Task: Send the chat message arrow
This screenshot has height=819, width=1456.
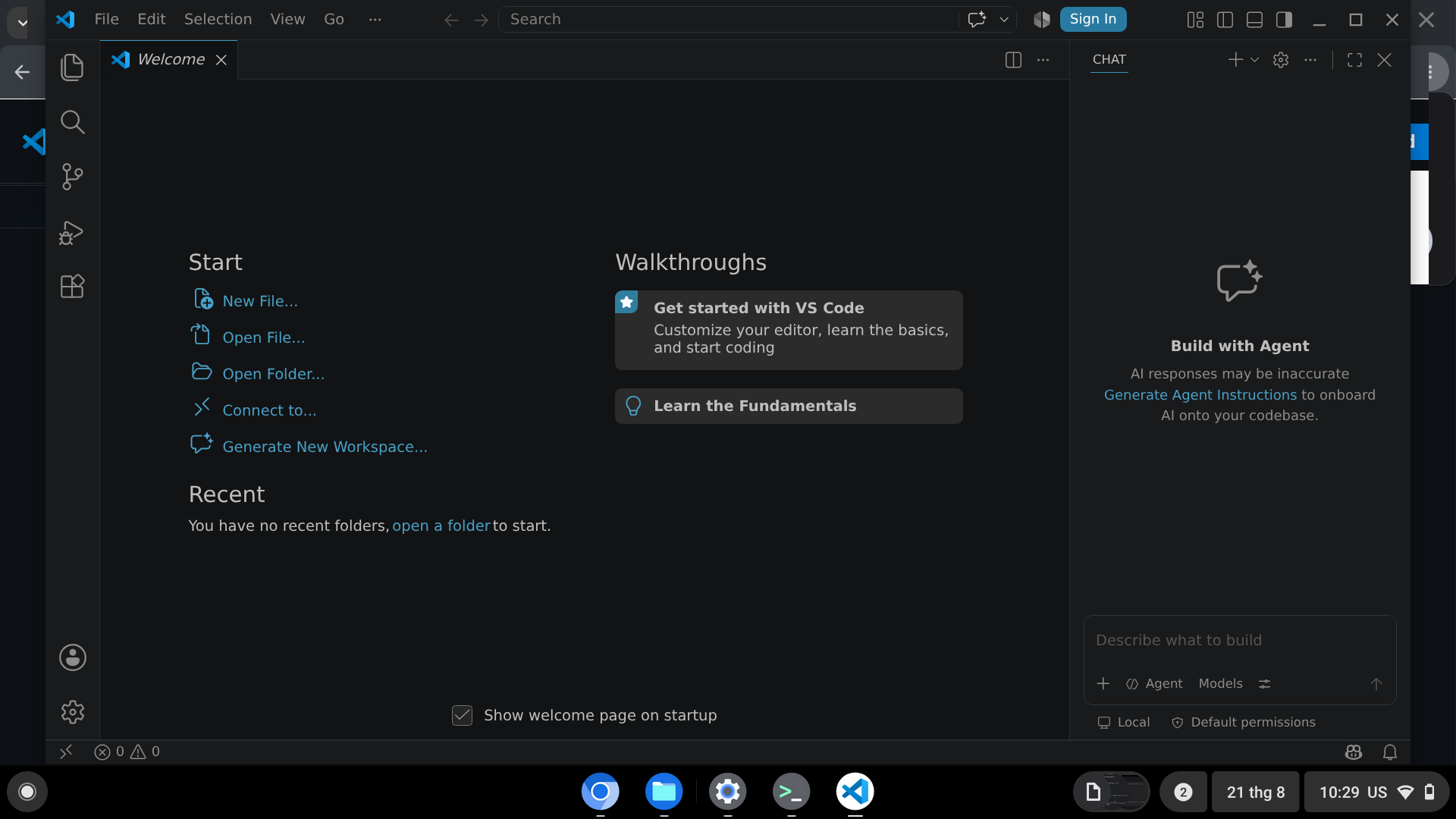Action: point(1376,683)
